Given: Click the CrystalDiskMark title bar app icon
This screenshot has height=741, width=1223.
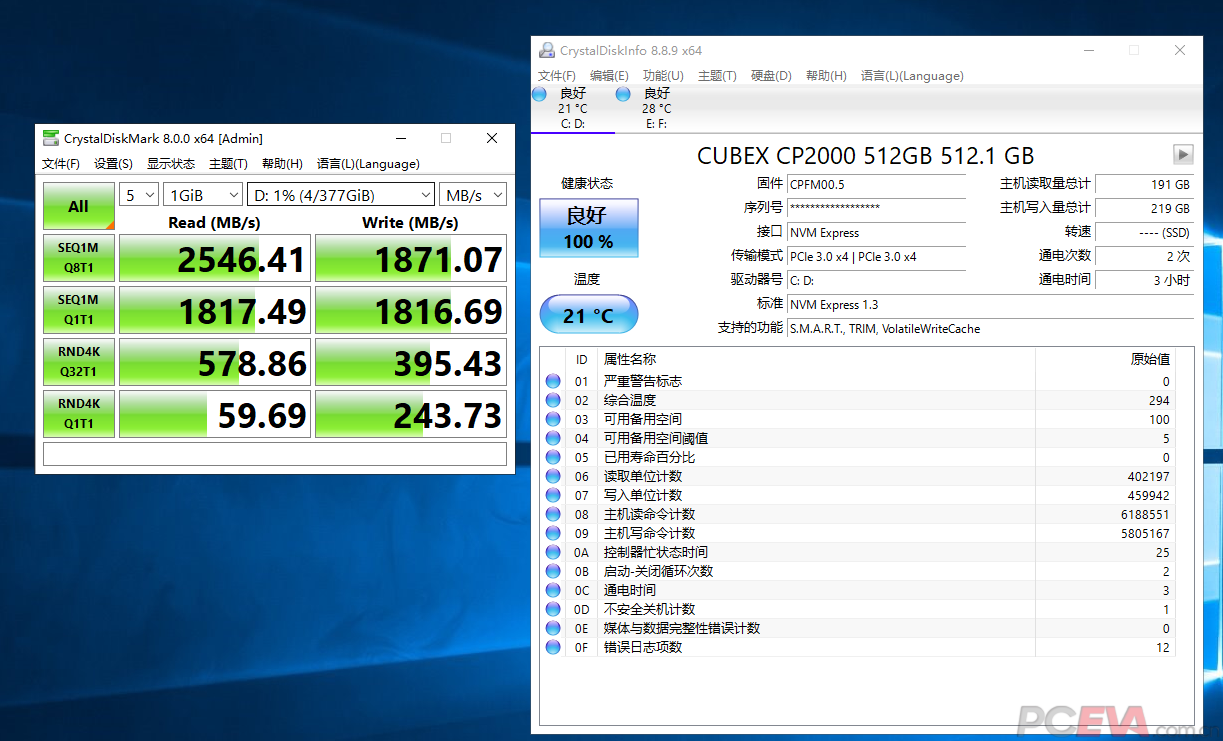Looking at the screenshot, I should click(51, 138).
